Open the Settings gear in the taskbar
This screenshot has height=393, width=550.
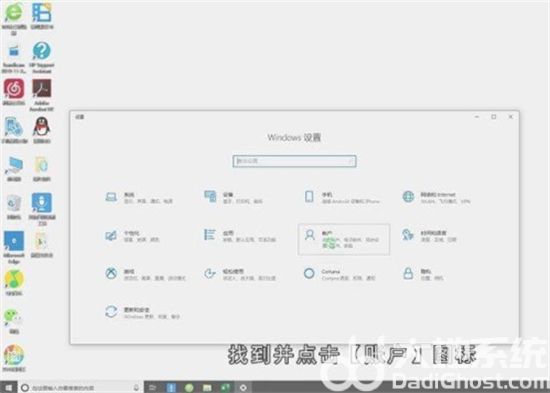[x=243, y=387]
